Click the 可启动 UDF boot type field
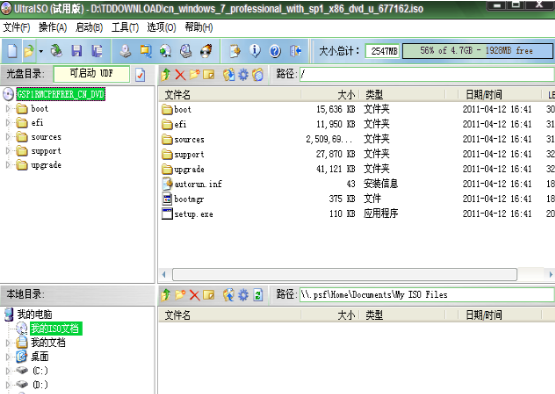 91,74
